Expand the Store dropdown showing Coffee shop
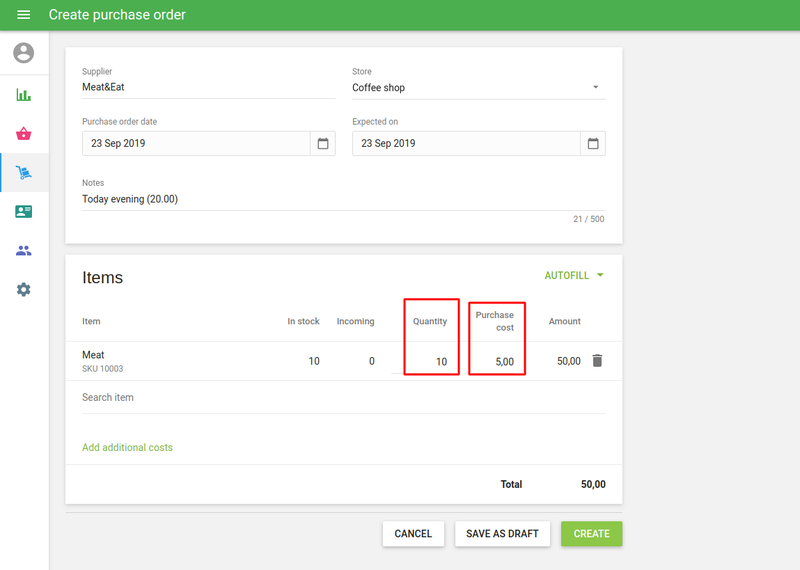The width and height of the screenshot is (800, 570). 478,88
